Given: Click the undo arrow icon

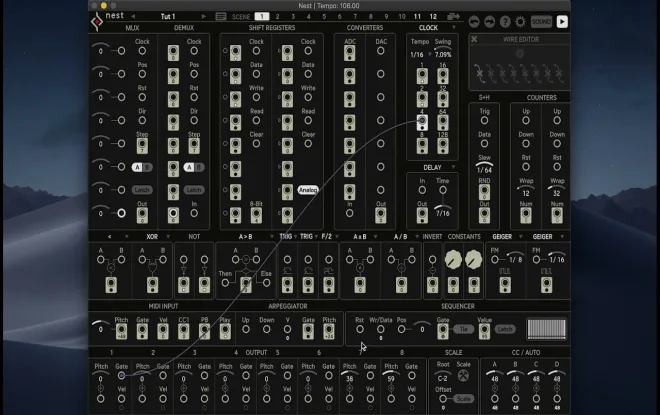Looking at the screenshot, I should coord(474,22).
